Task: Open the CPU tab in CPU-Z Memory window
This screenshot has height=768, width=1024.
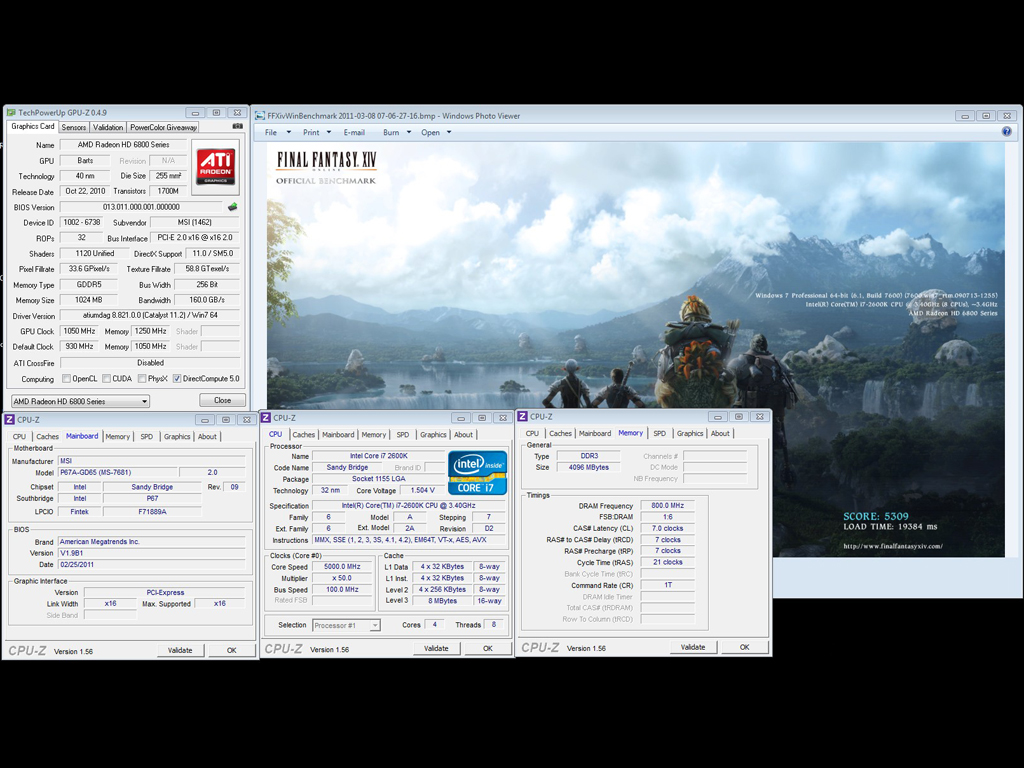Action: (532, 434)
